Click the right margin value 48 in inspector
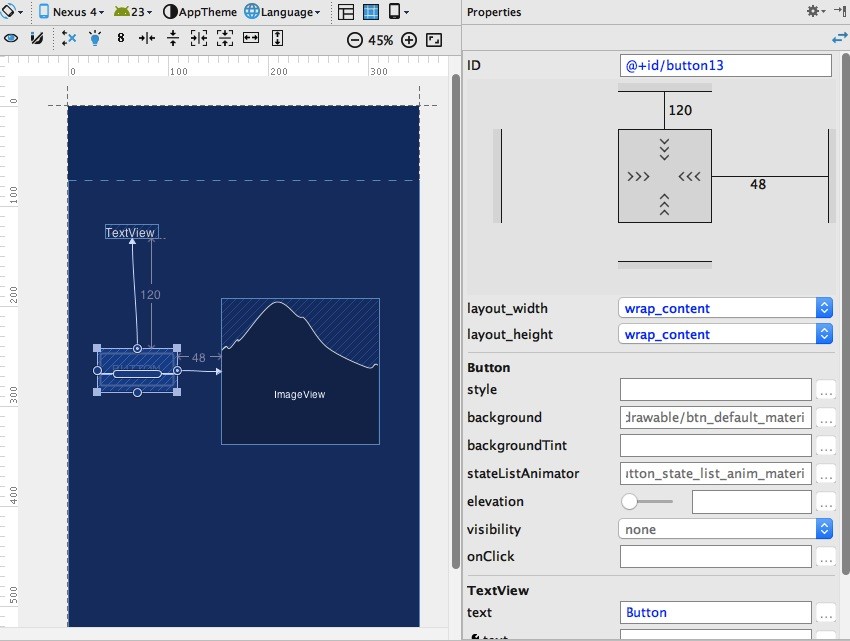850x641 pixels. point(758,185)
